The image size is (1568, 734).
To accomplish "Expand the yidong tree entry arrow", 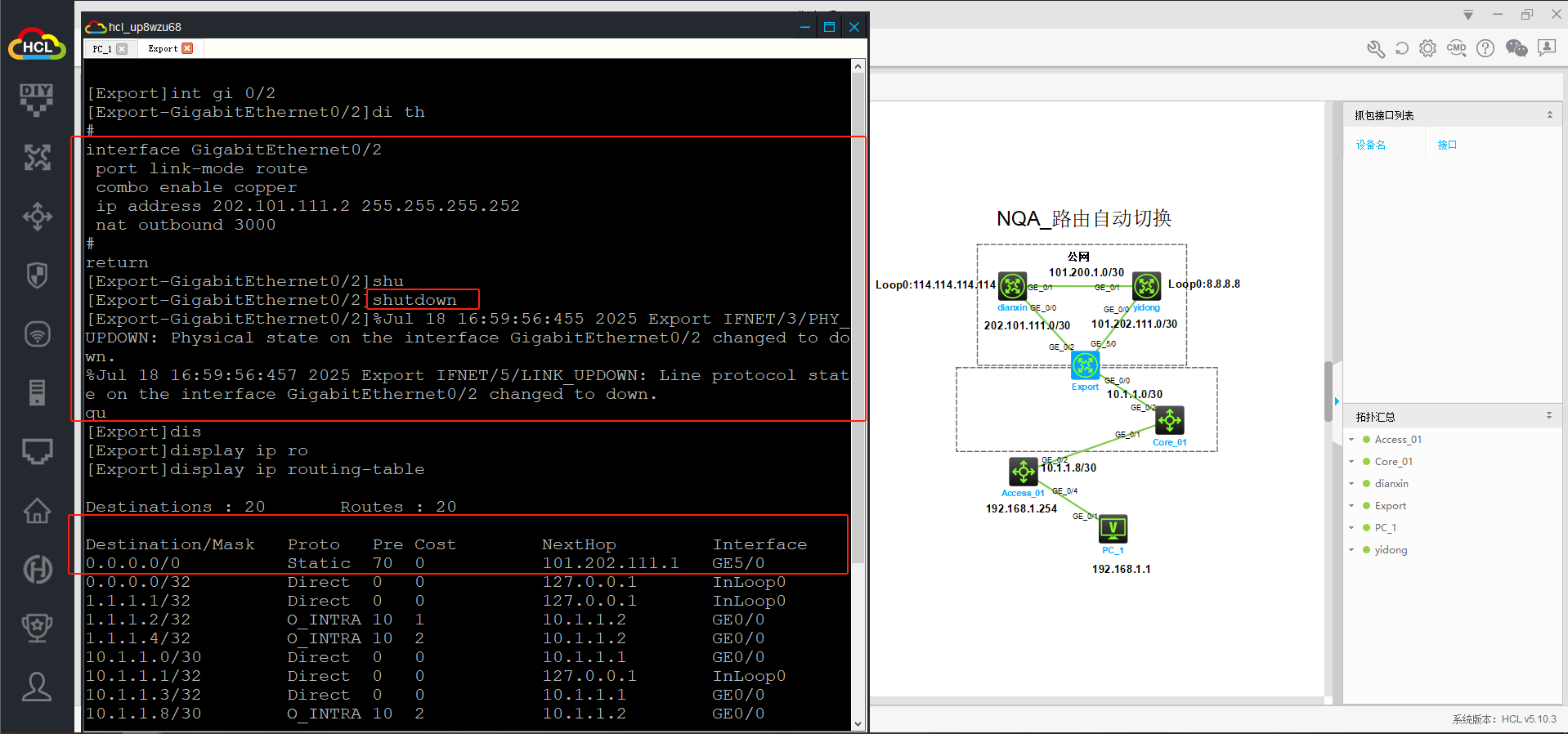I will coord(1351,550).
